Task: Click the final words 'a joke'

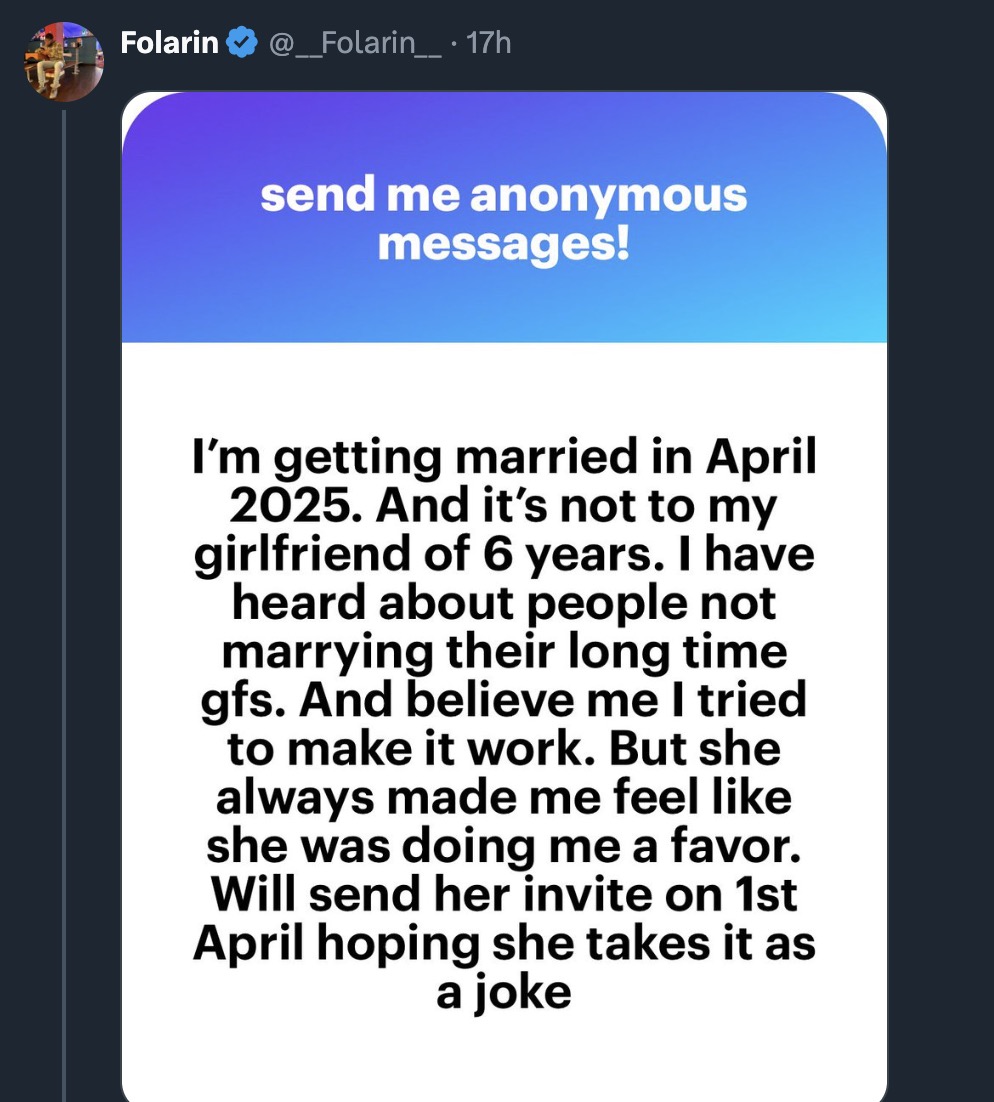Action: click(503, 992)
